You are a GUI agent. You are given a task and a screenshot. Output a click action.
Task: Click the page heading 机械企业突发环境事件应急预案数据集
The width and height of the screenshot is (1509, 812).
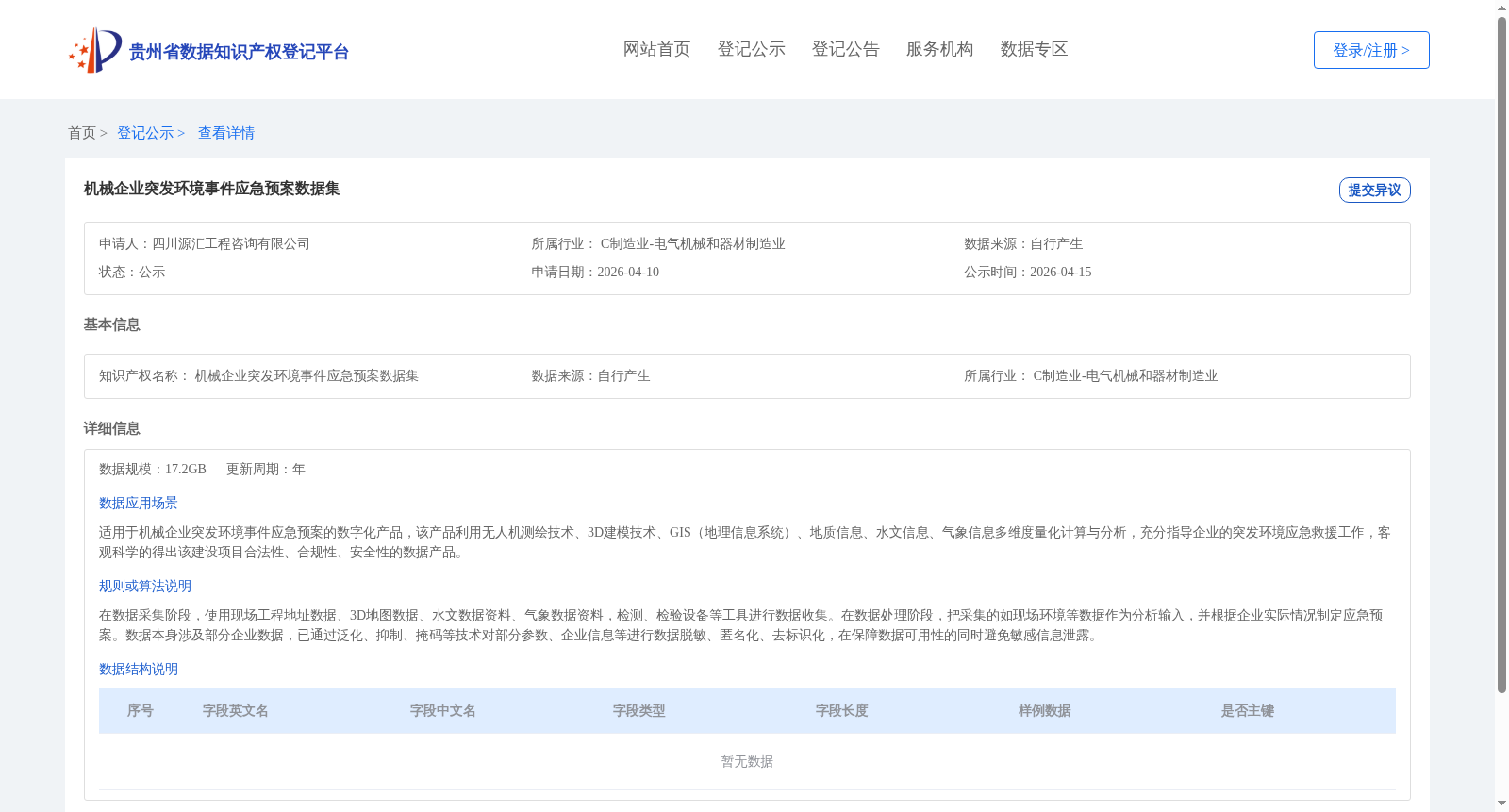(x=212, y=189)
